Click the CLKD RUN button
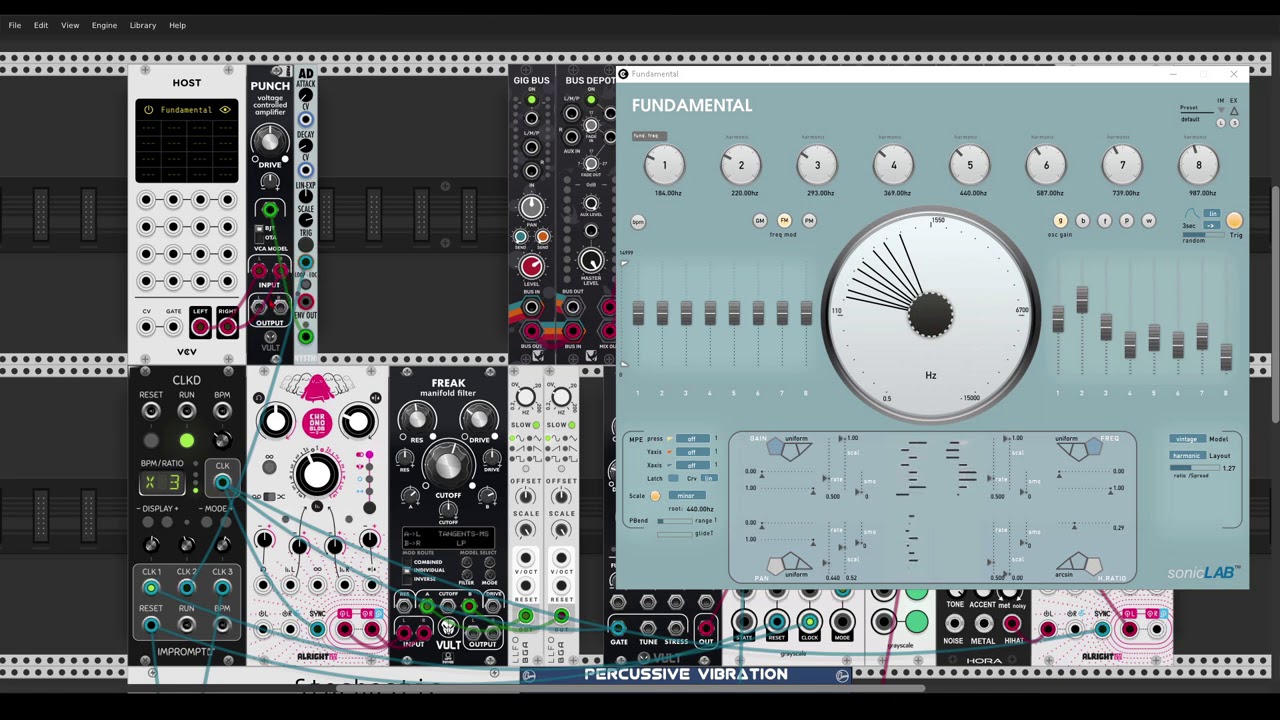The width and height of the screenshot is (1280, 720). [187, 440]
